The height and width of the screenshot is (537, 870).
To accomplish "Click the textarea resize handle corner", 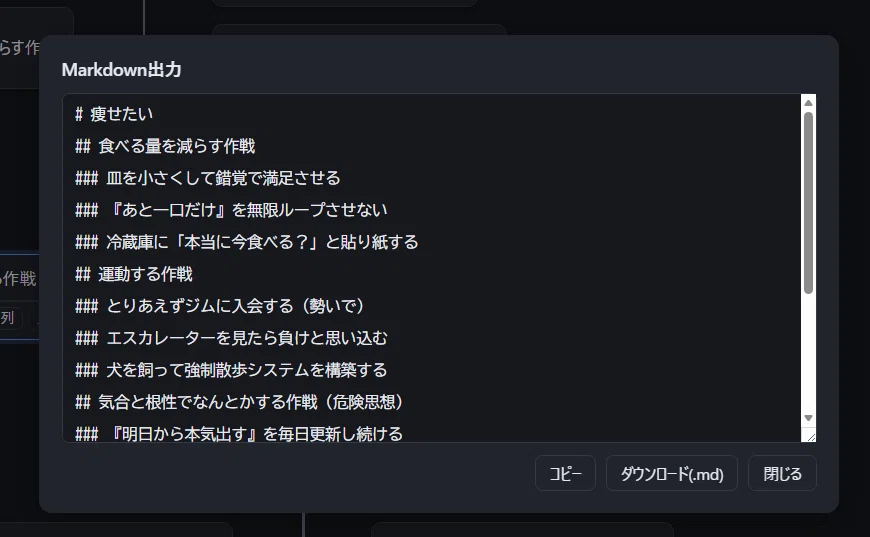I will 811,437.
